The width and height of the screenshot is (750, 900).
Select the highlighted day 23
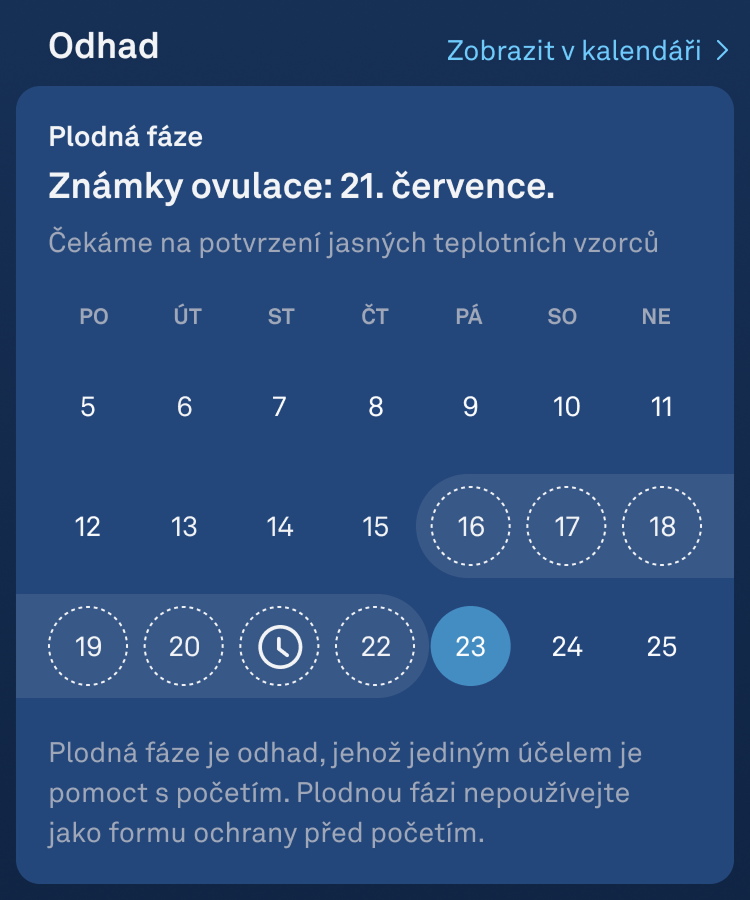point(471,647)
